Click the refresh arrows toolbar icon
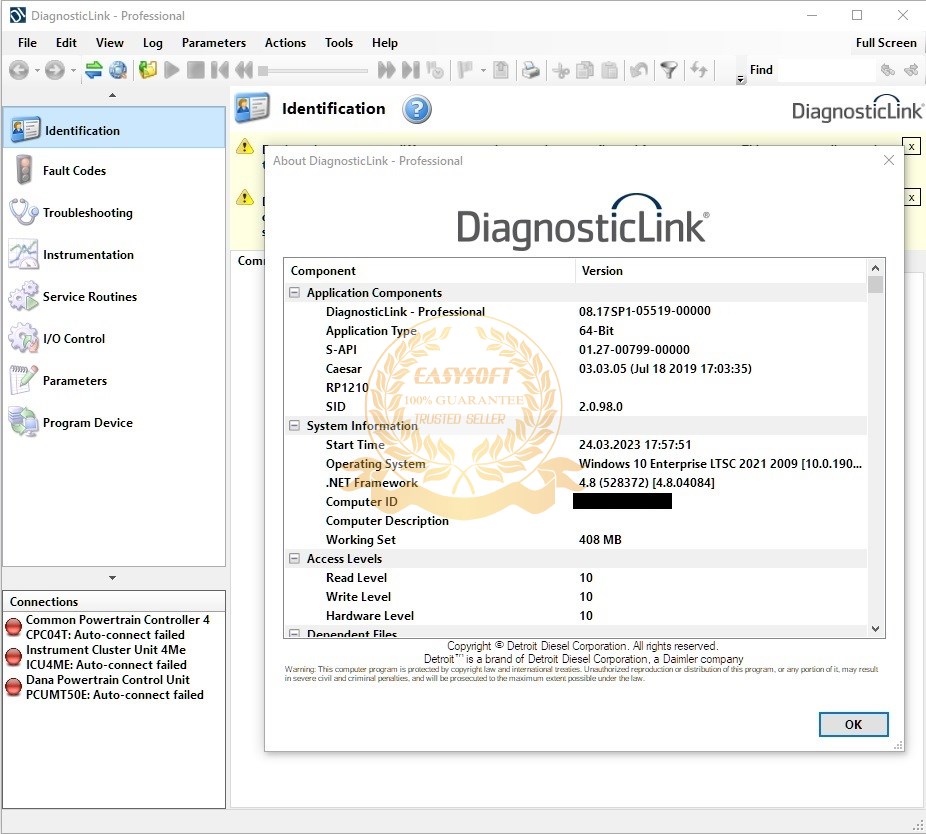Image resolution: width=926 pixels, height=834 pixels. coord(699,70)
